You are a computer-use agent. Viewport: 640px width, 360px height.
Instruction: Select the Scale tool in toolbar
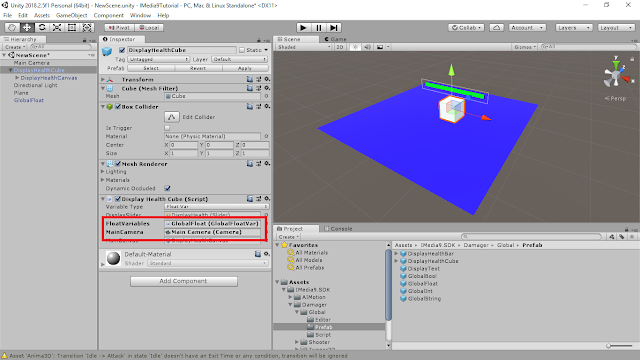[57, 27]
